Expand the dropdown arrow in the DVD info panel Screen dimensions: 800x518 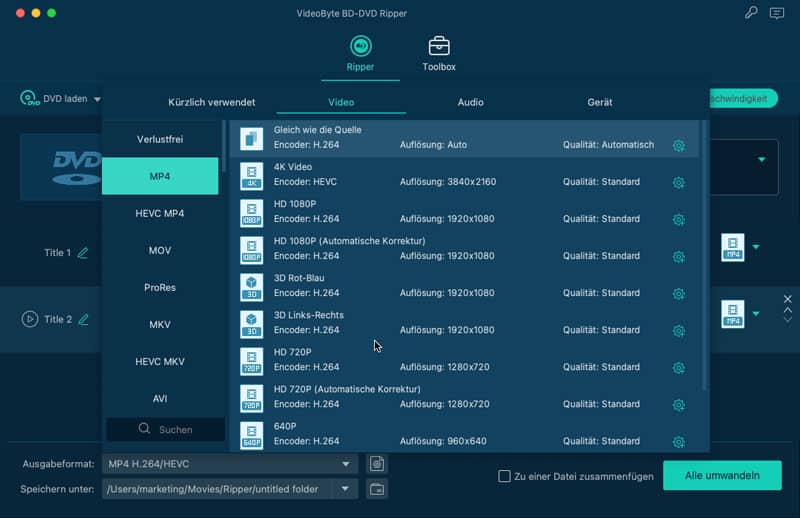[x=762, y=160]
